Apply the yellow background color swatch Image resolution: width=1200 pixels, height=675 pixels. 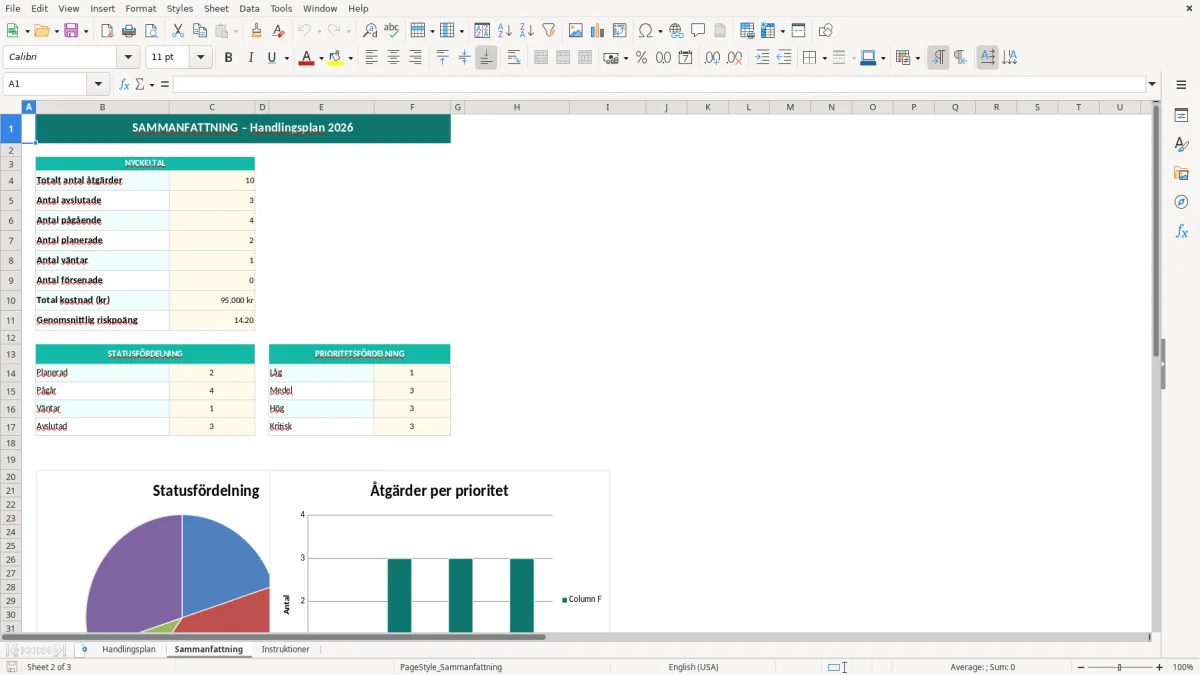[336, 58]
